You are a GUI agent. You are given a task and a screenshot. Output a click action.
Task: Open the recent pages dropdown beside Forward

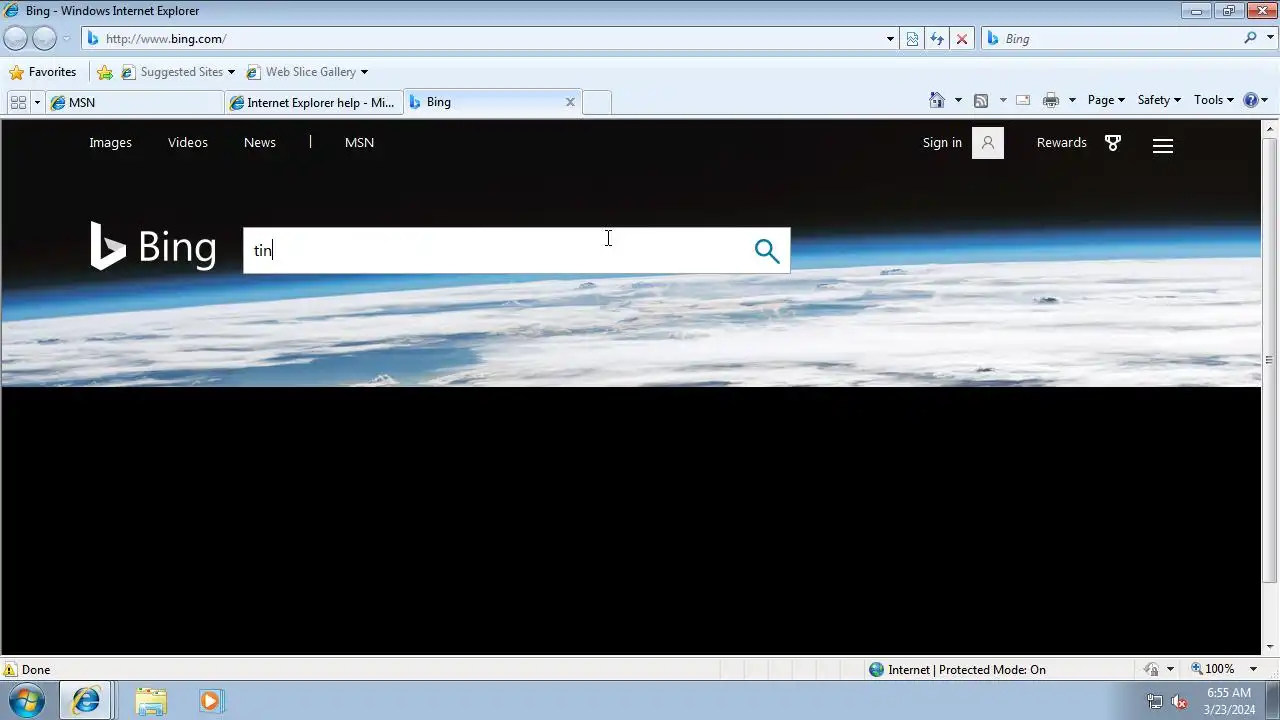point(66,39)
